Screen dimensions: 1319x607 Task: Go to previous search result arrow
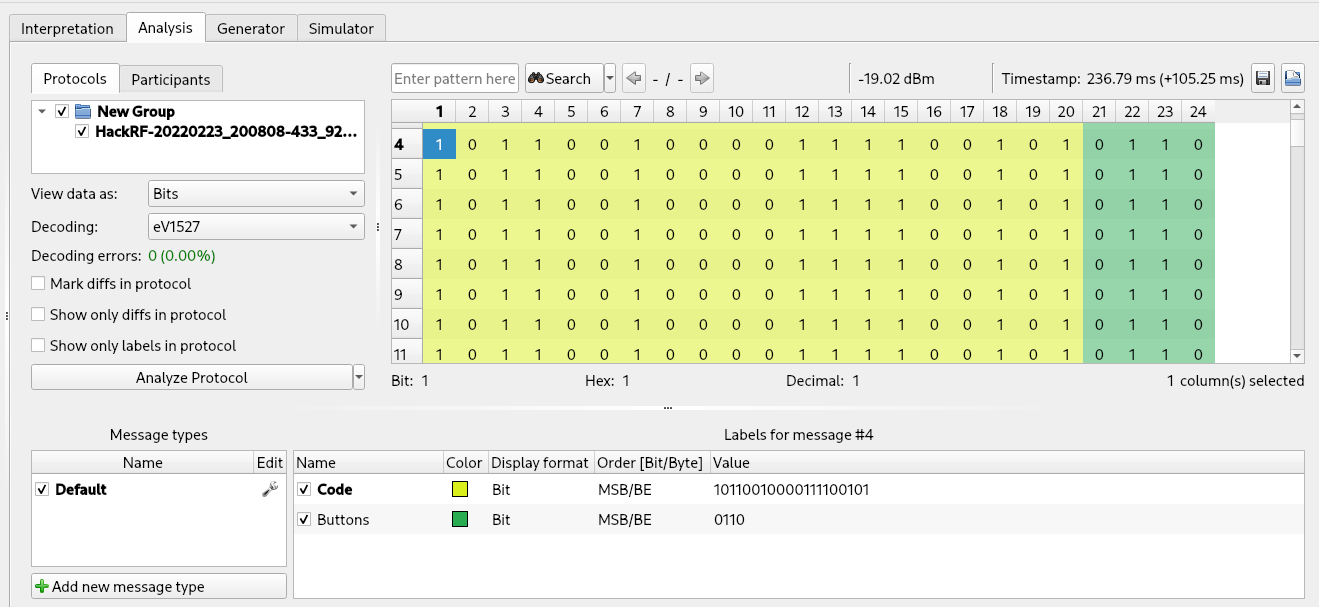[634, 79]
